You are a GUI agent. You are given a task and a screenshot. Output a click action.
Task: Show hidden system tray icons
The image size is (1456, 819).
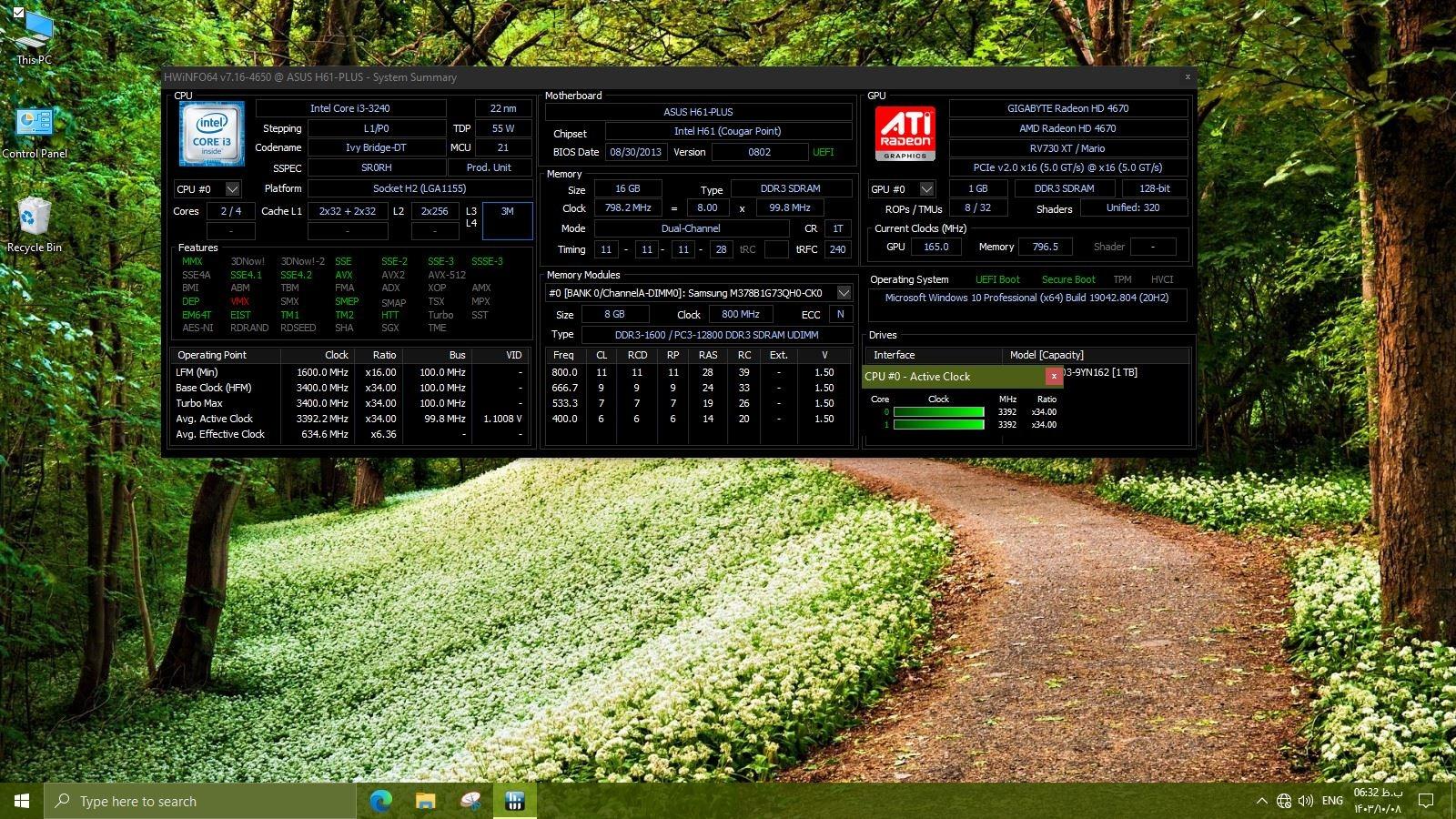click(1261, 801)
